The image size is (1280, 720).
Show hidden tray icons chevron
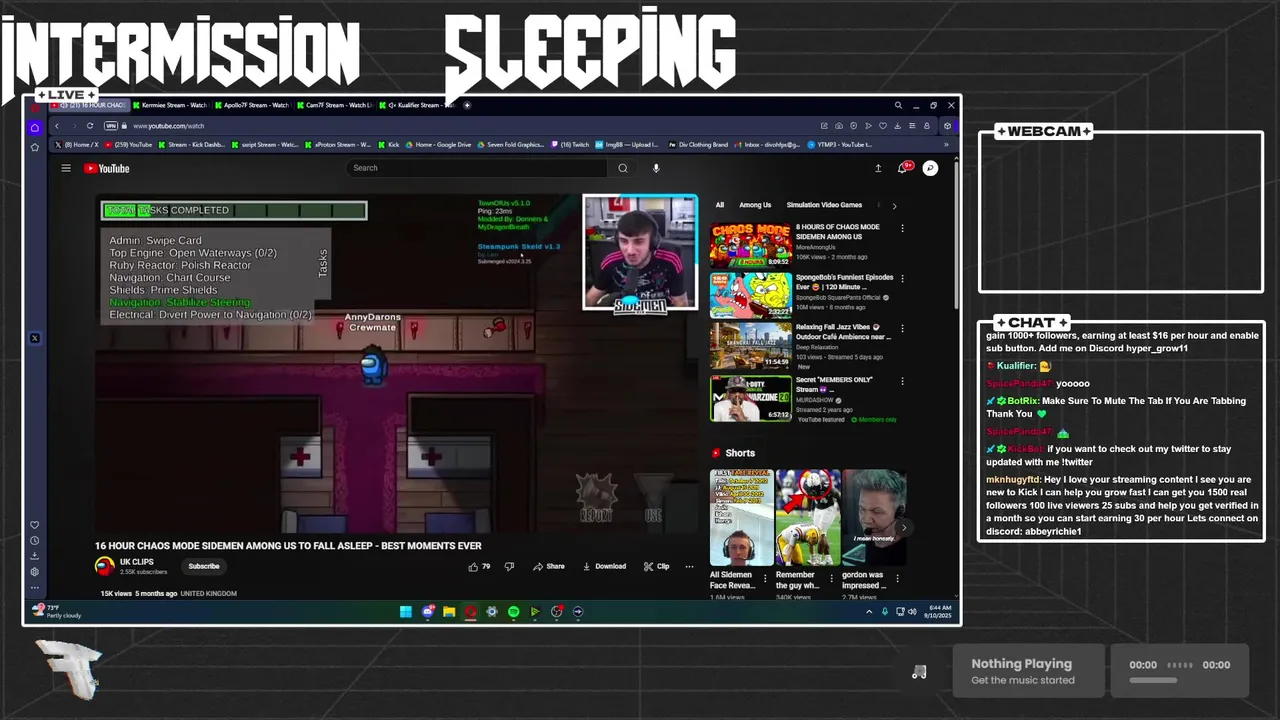[x=868, y=611]
